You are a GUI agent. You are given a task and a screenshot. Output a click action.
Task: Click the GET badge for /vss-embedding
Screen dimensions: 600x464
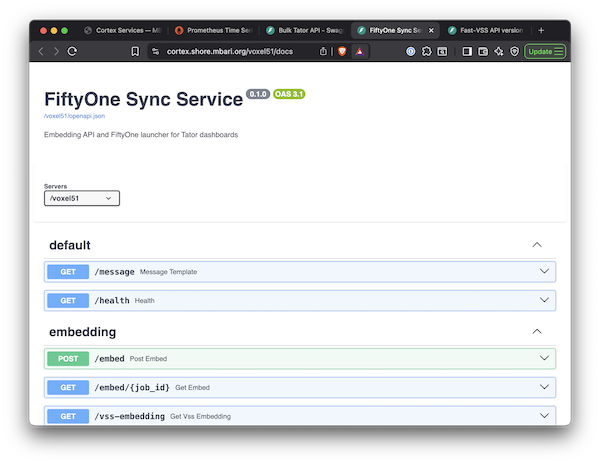(68, 416)
